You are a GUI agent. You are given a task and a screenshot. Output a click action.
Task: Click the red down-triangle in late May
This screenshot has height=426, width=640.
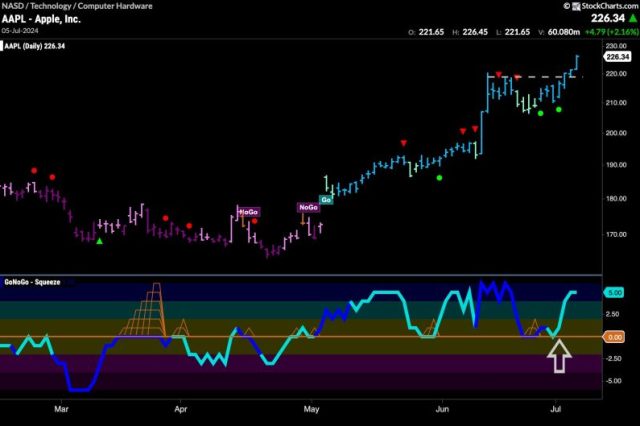tap(404, 143)
